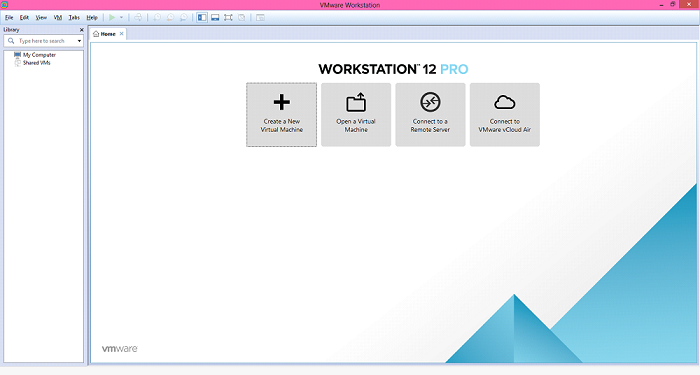Open the Help menu
700x375 pixels.
pos(92,17)
